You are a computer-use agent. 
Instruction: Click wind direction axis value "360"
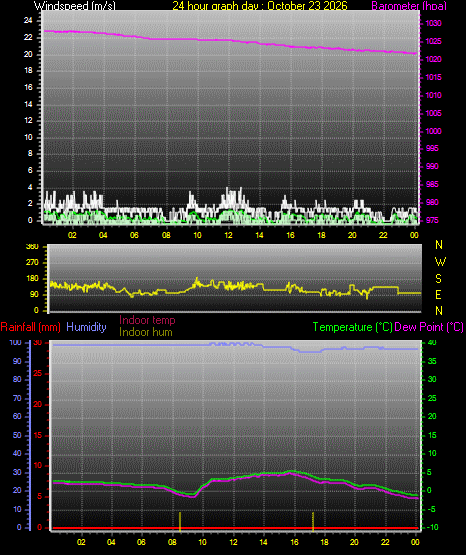(x=32, y=246)
